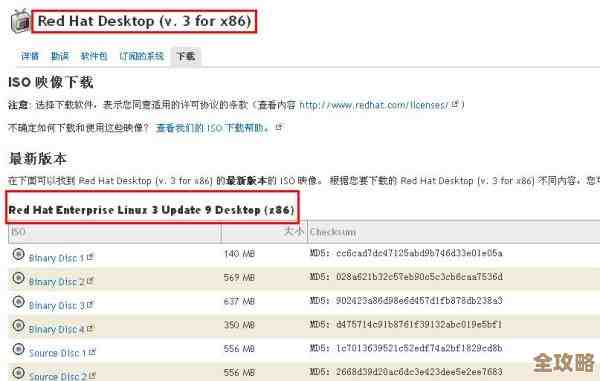
Task: Switch to the 软件包 tab
Action: (x=94, y=57)
